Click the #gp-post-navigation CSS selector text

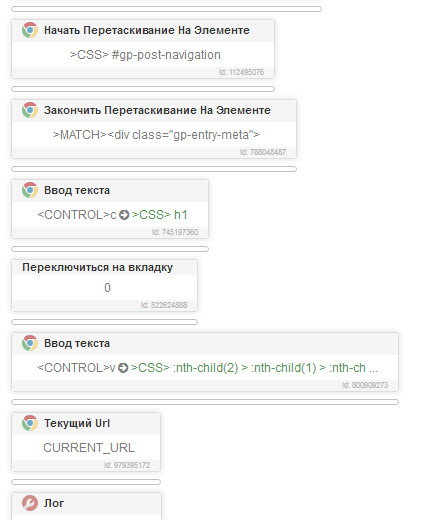(145, 55)
